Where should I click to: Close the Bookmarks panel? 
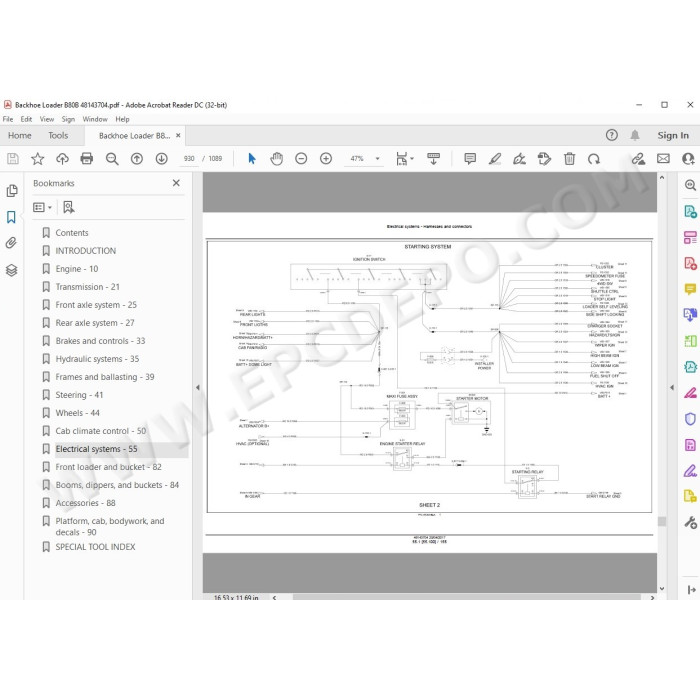coord(176,183)
